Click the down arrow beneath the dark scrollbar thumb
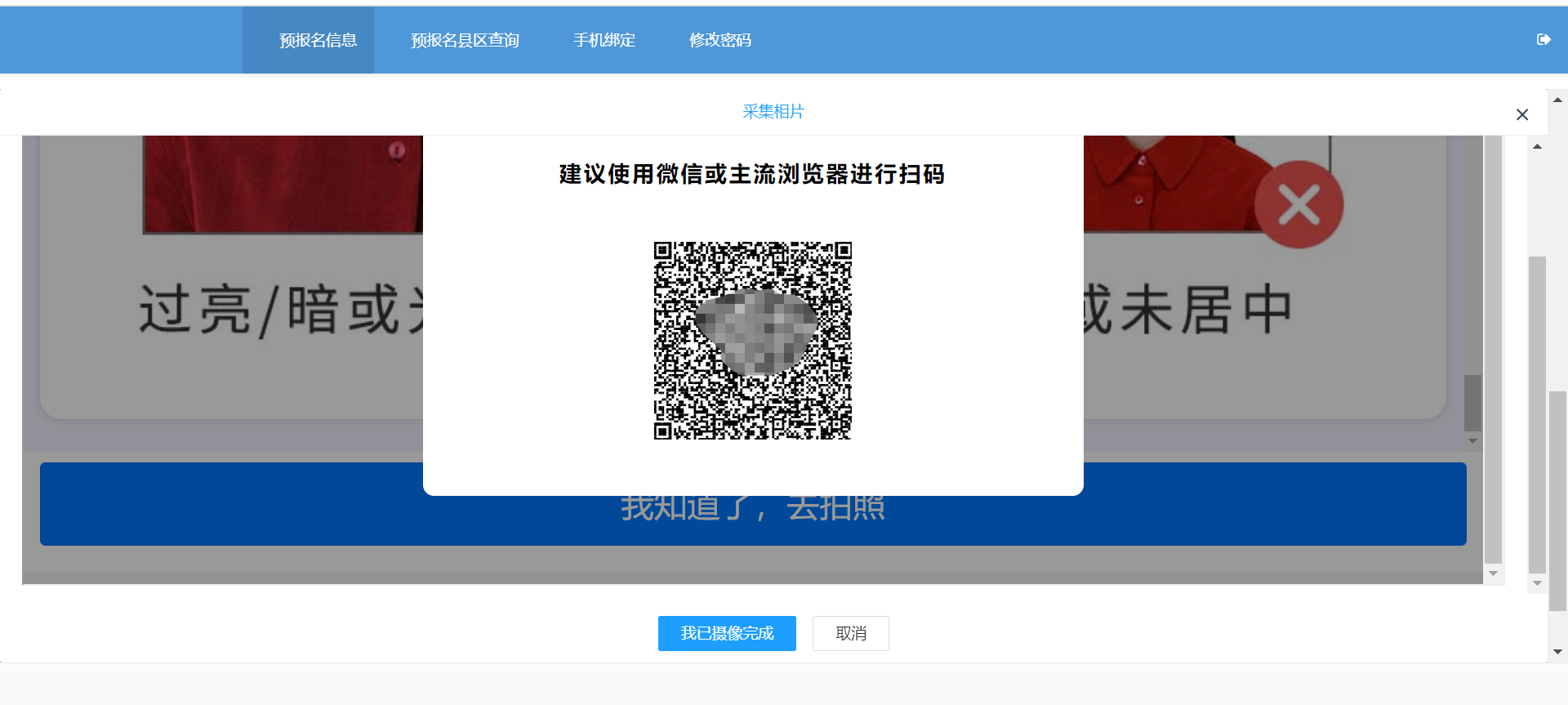 pyautogui.click(x=1472, y=441)
